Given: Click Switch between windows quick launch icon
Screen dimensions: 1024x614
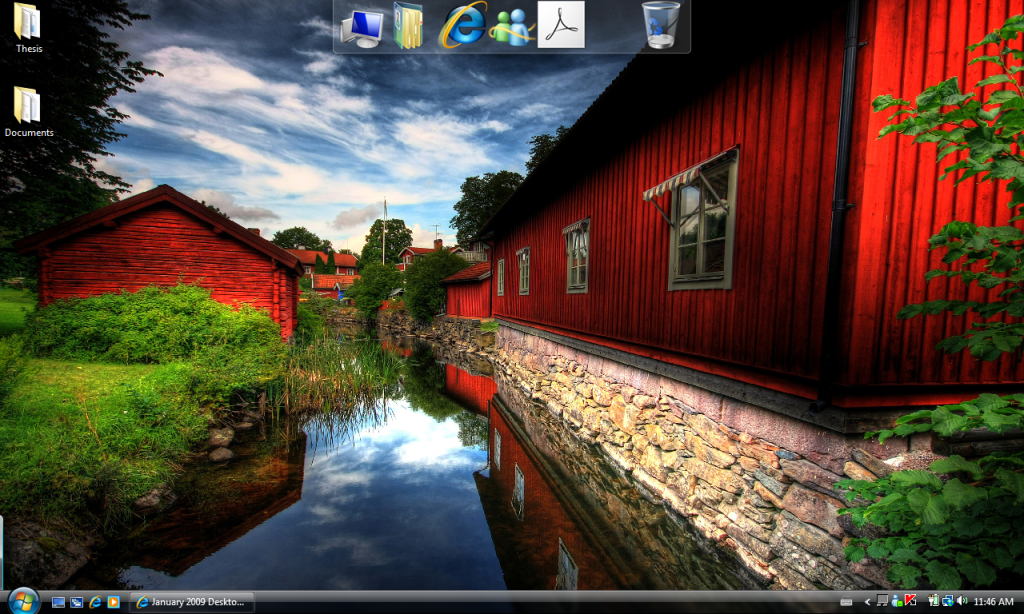Looking at the screenshot, I should pos(76,602).
